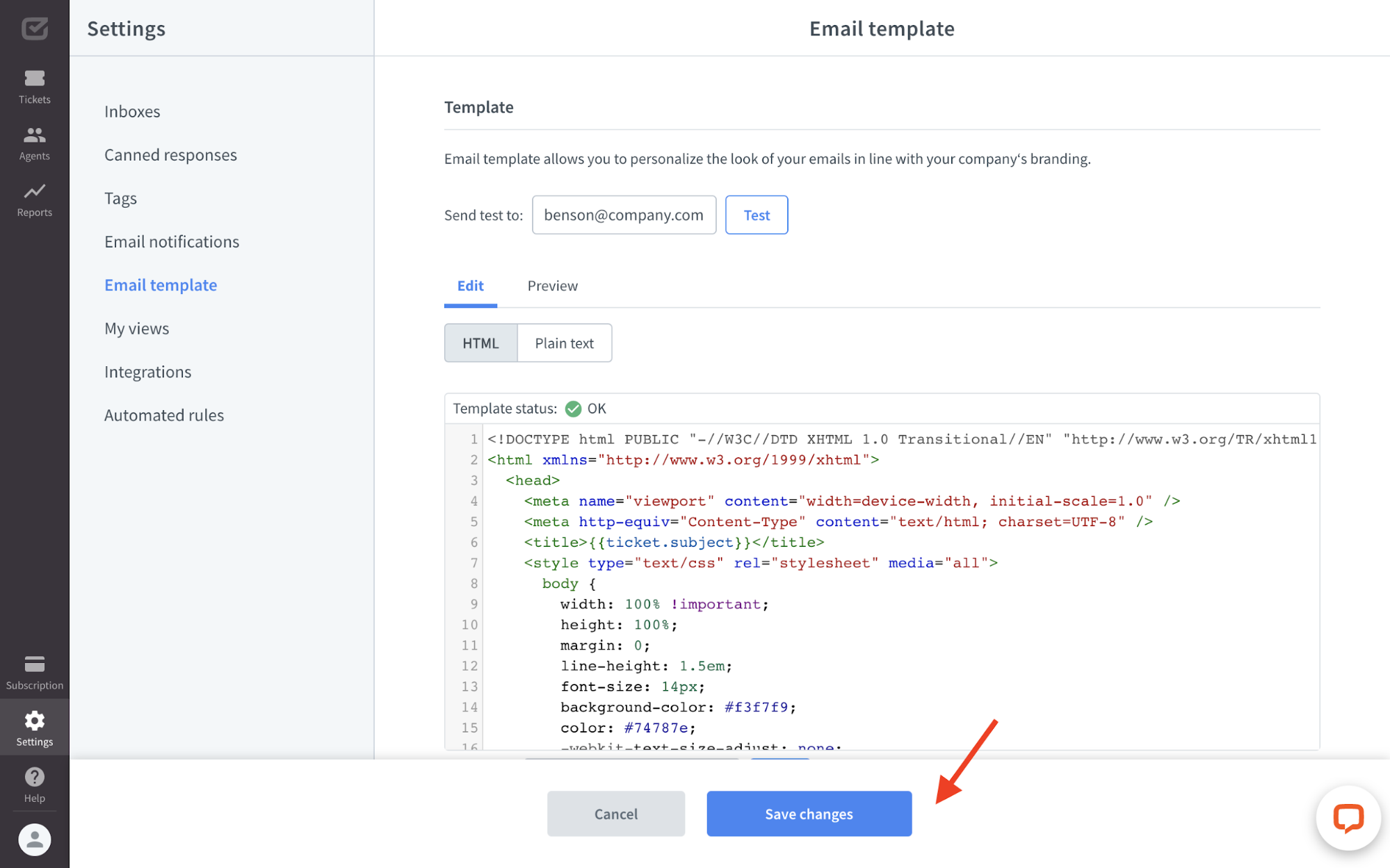Click the send test email input field
The image size is (1390, 868).
tap(624, 215)
